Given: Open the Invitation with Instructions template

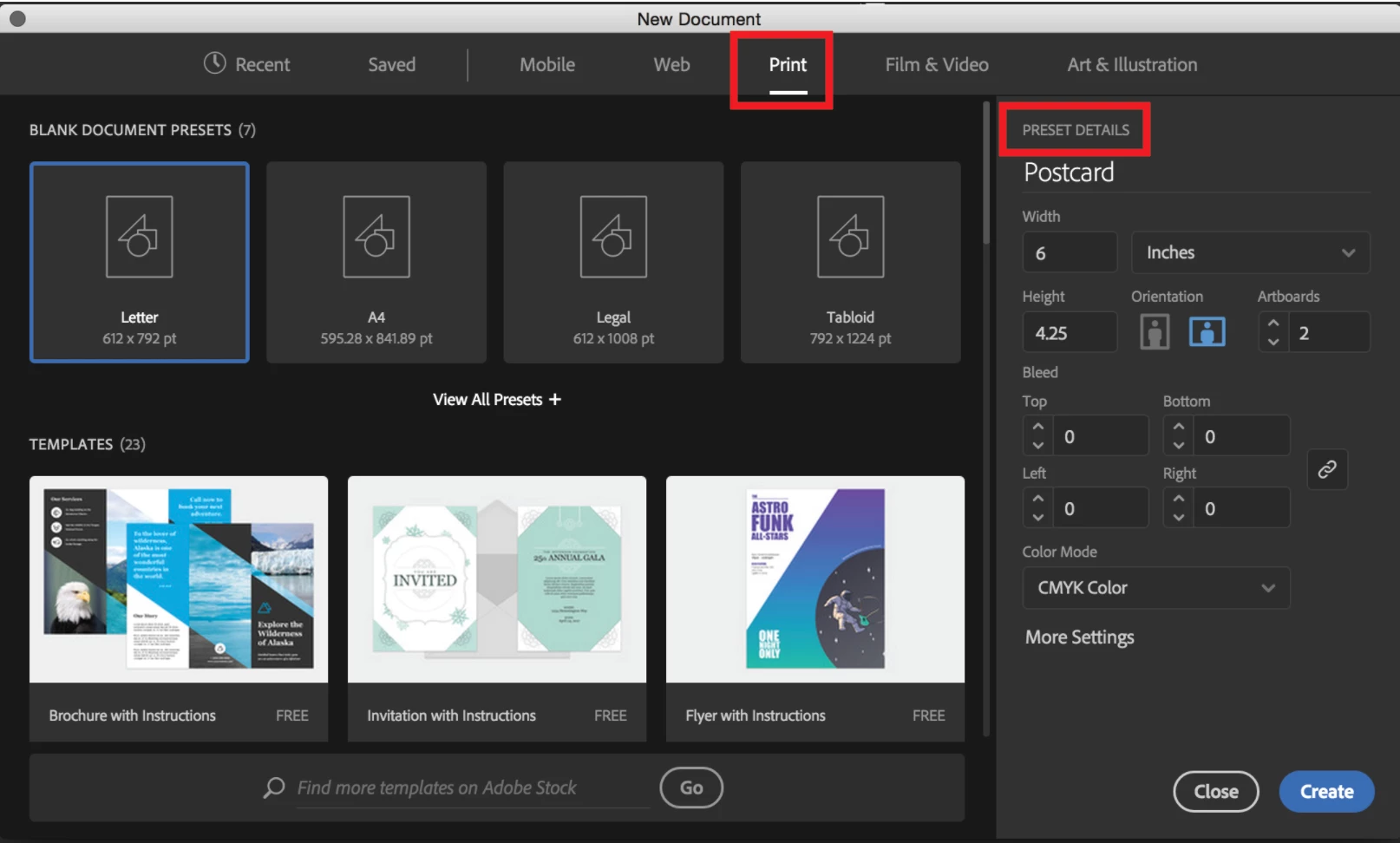Looking at the screenshot, I should click(x=497, y=608).
